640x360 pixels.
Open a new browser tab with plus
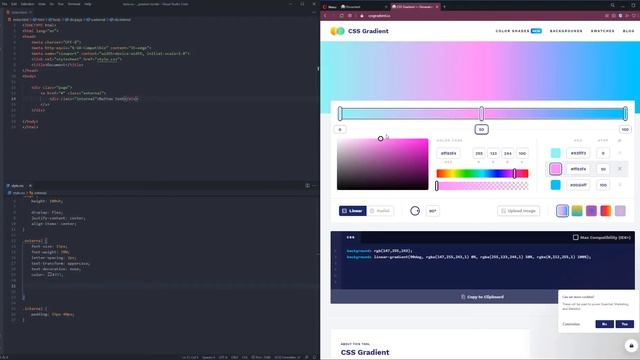click(444, 7)
